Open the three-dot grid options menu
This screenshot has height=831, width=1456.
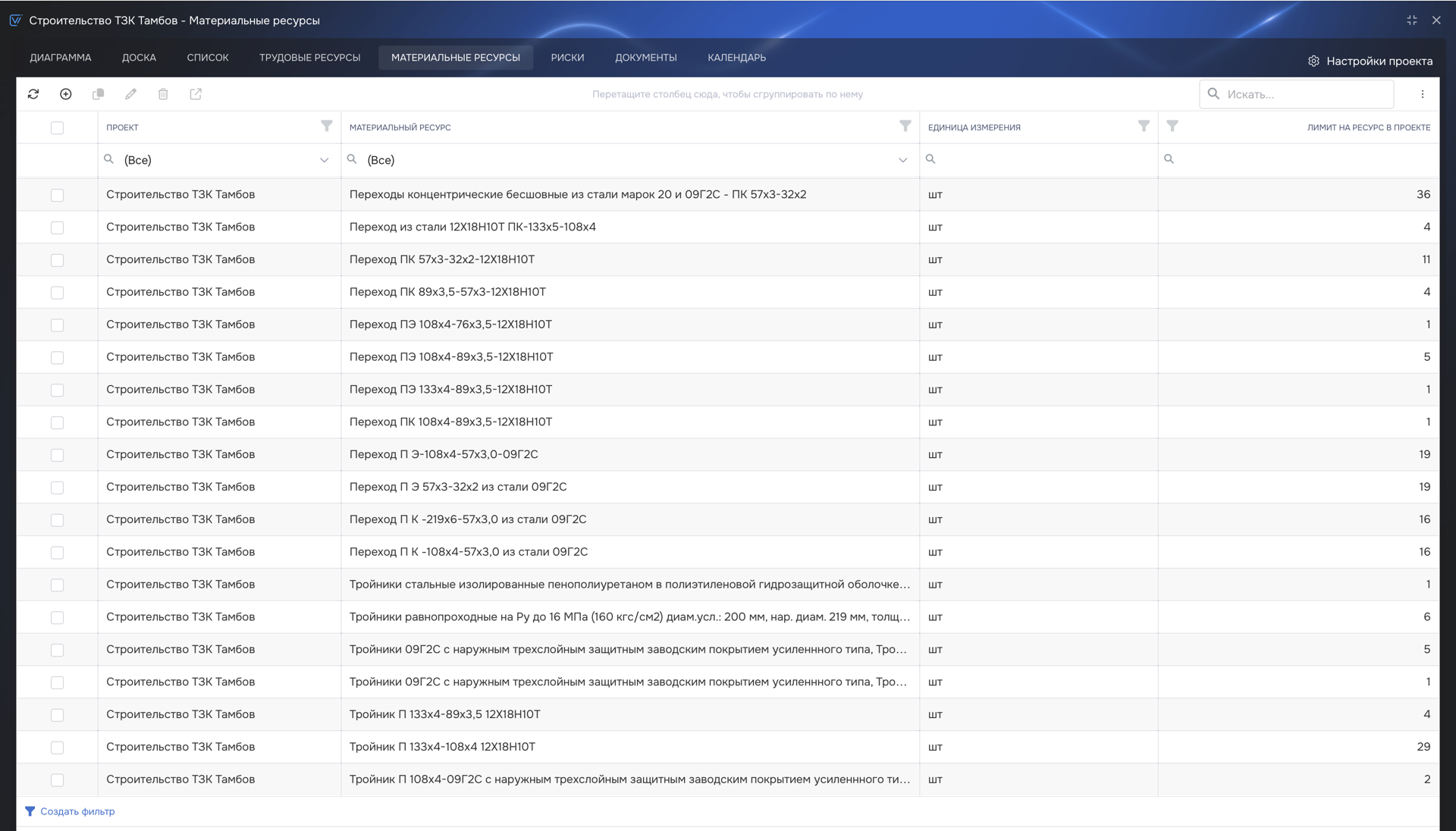pyautogui.click(x=1423, y=94)
